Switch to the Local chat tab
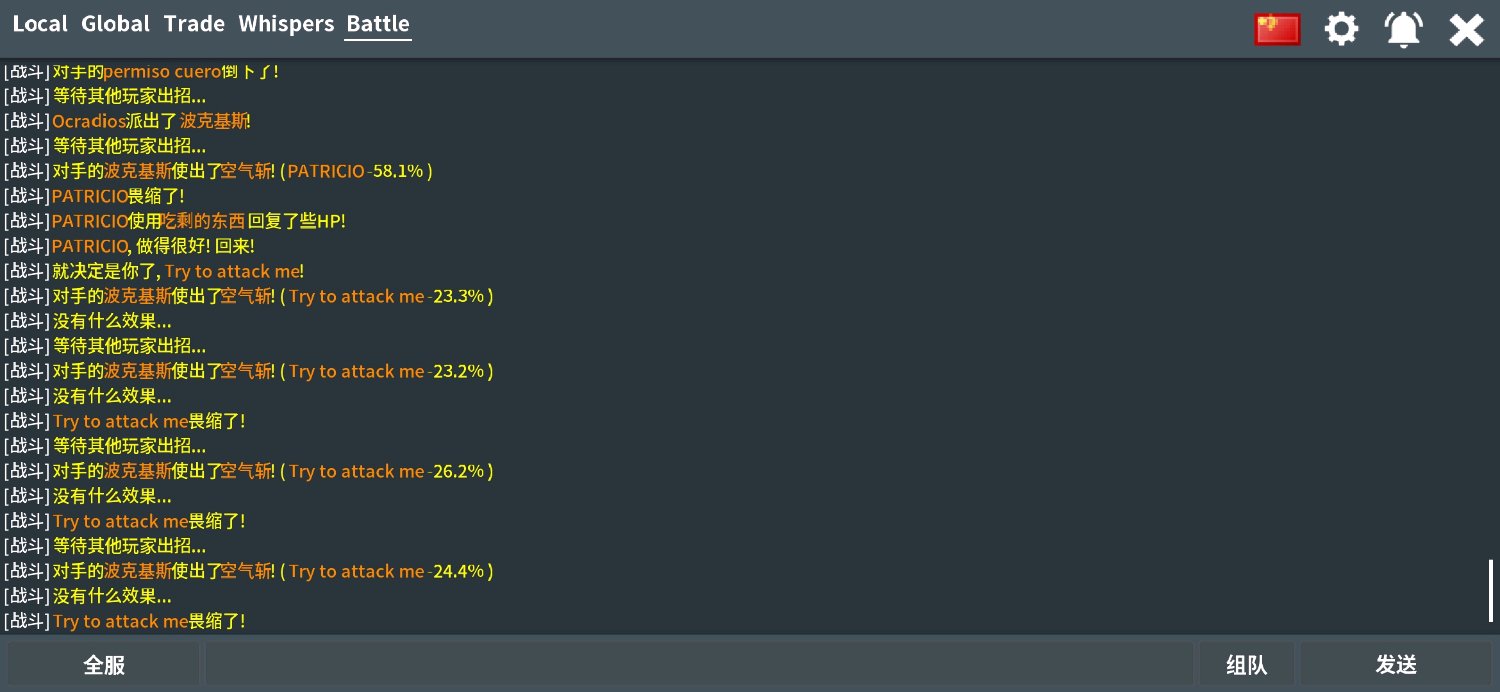Screen dimensions: 1500x692 point(40,24)
